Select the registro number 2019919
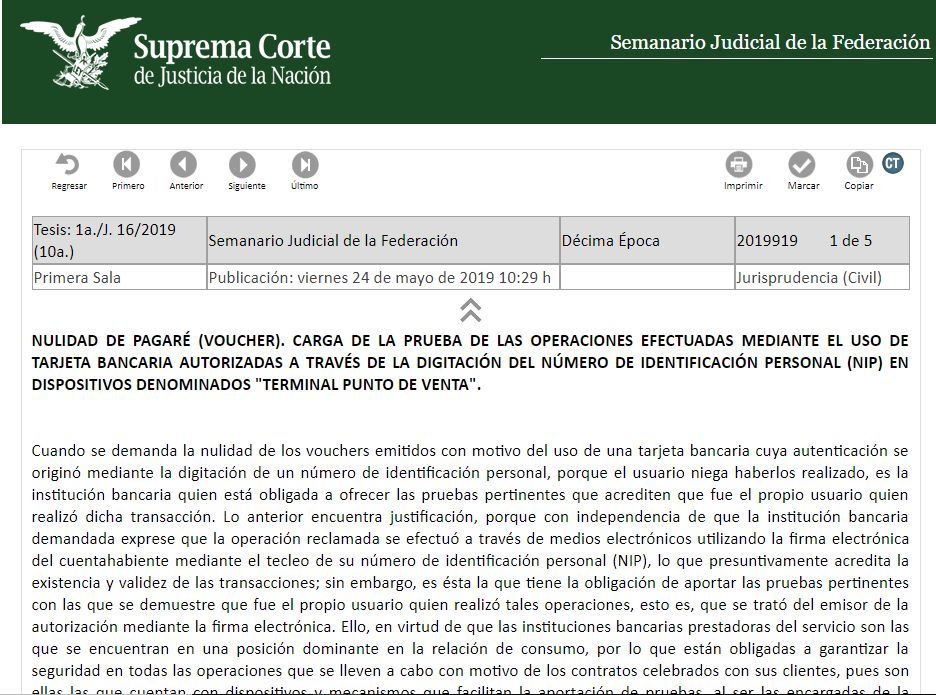The width and height of the screenshot is (936, 695). (x=767, y=241)
